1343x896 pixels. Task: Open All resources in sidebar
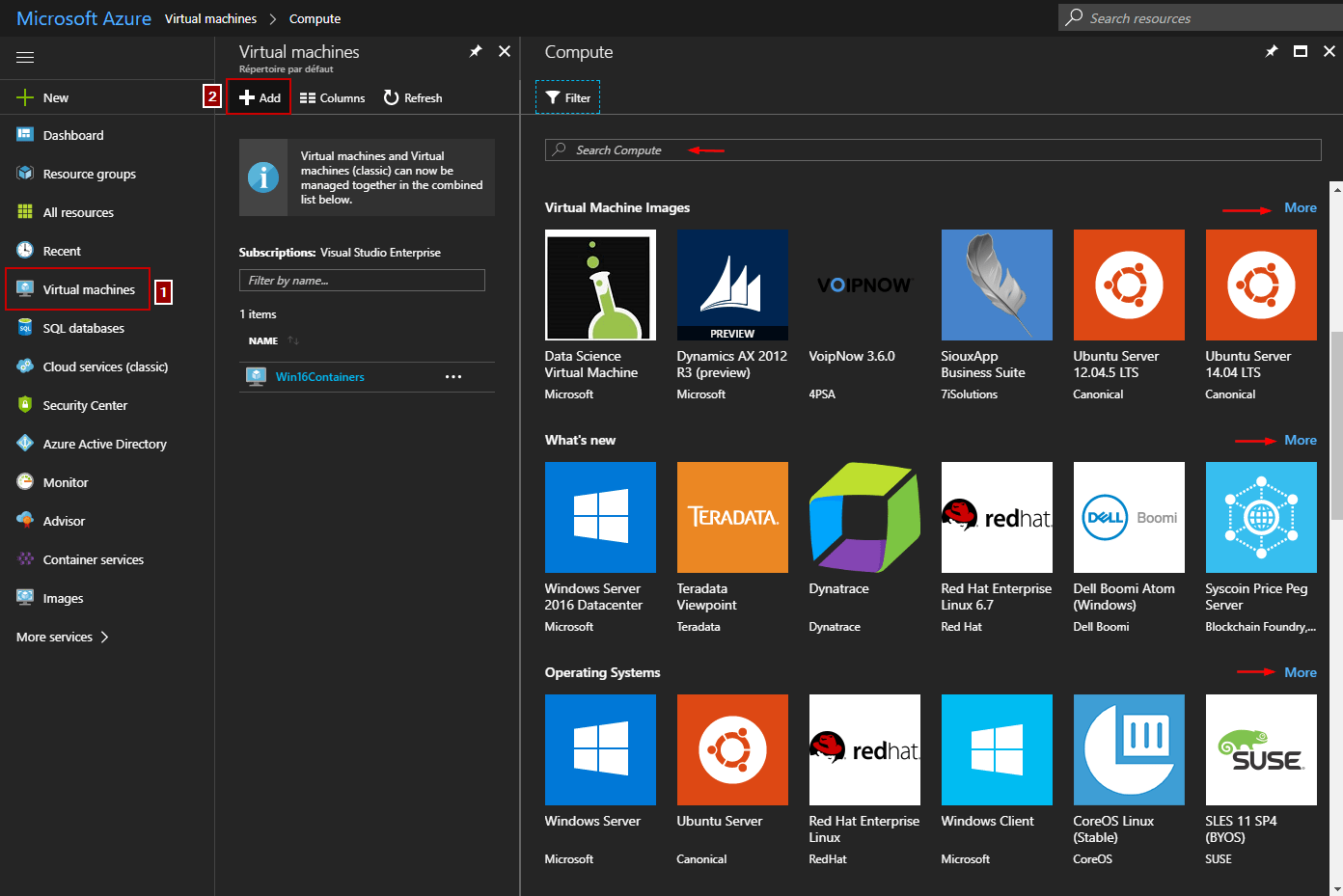click(x=78, y=212)
